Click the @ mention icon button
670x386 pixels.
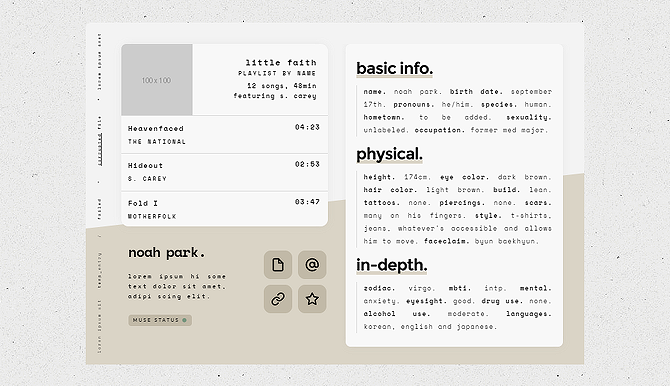point(312,265)
